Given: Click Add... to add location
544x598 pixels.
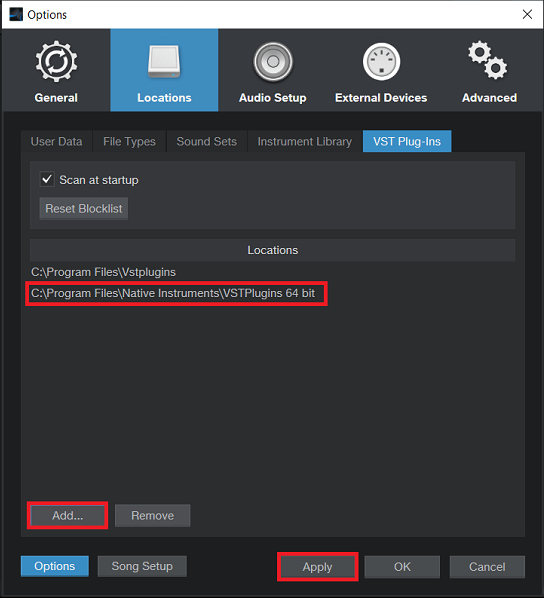Looking at the screenshot, I should [x=68, y=516].
